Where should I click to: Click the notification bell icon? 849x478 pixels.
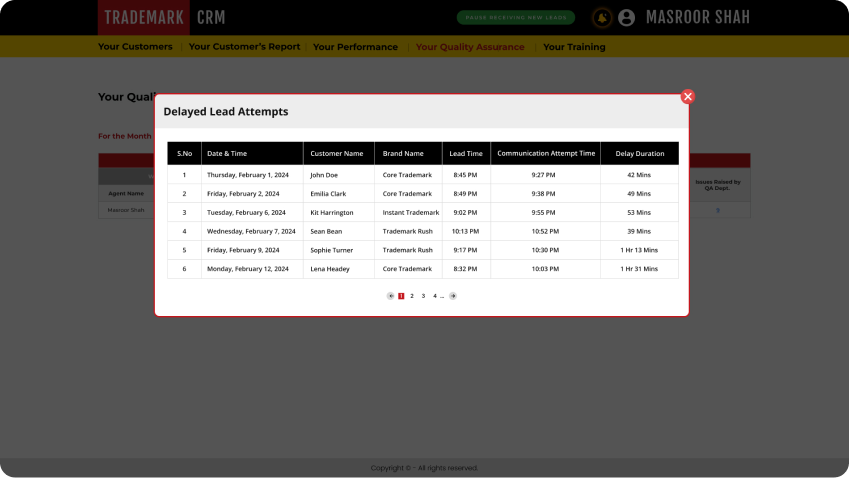602,18
